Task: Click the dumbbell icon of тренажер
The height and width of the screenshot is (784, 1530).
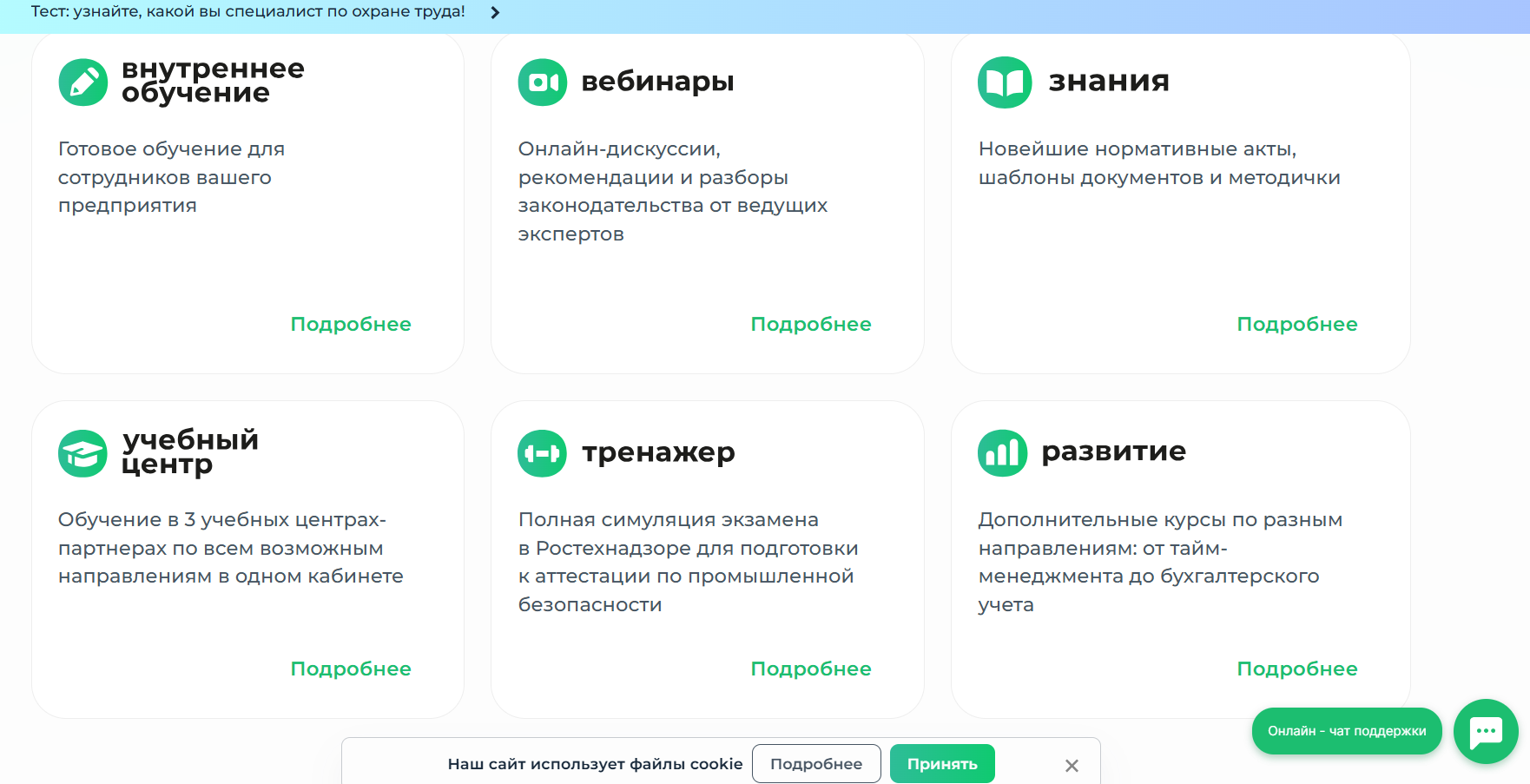Action: coord(542,453)
